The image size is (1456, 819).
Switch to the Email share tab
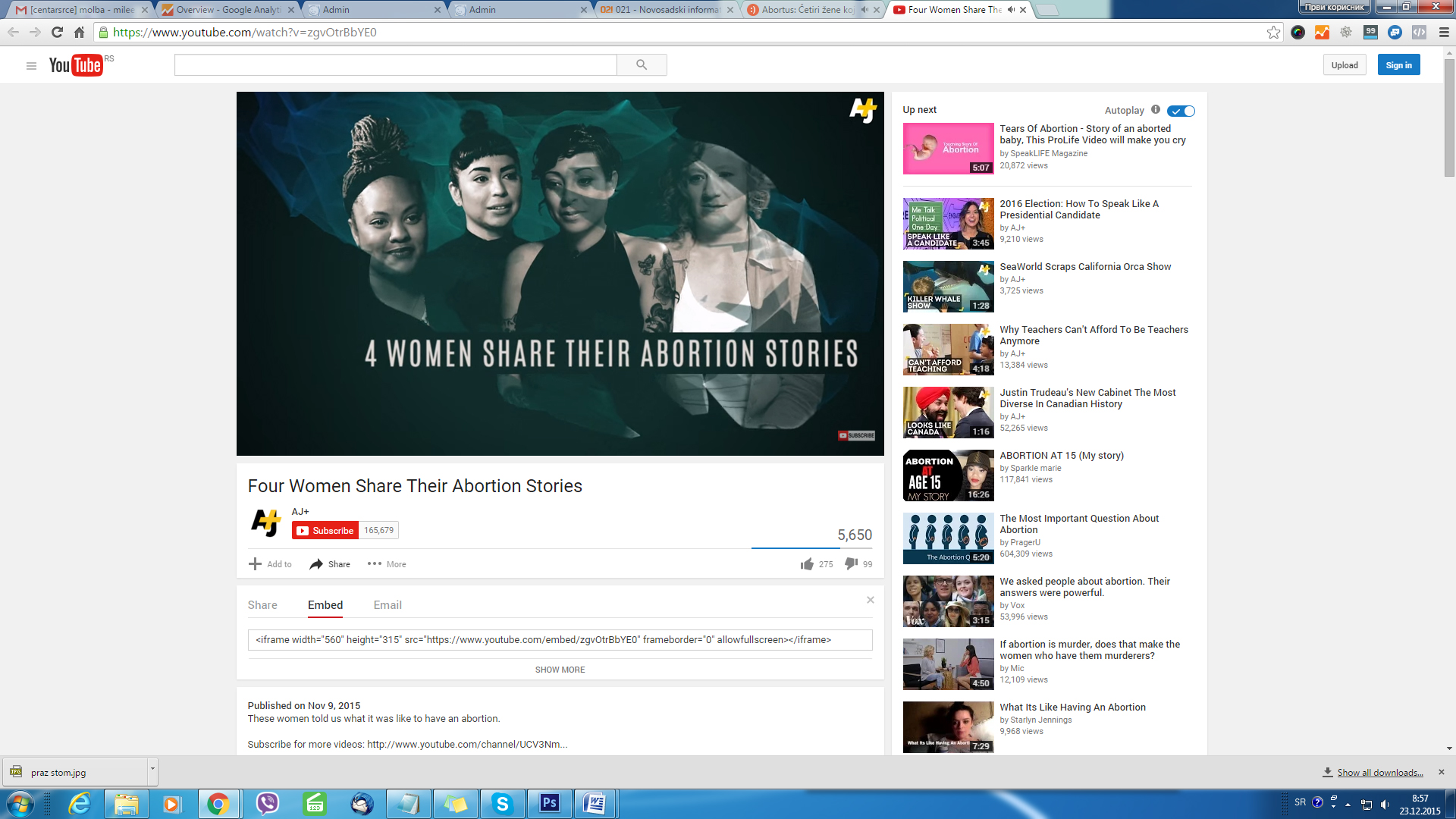point(387,605)
